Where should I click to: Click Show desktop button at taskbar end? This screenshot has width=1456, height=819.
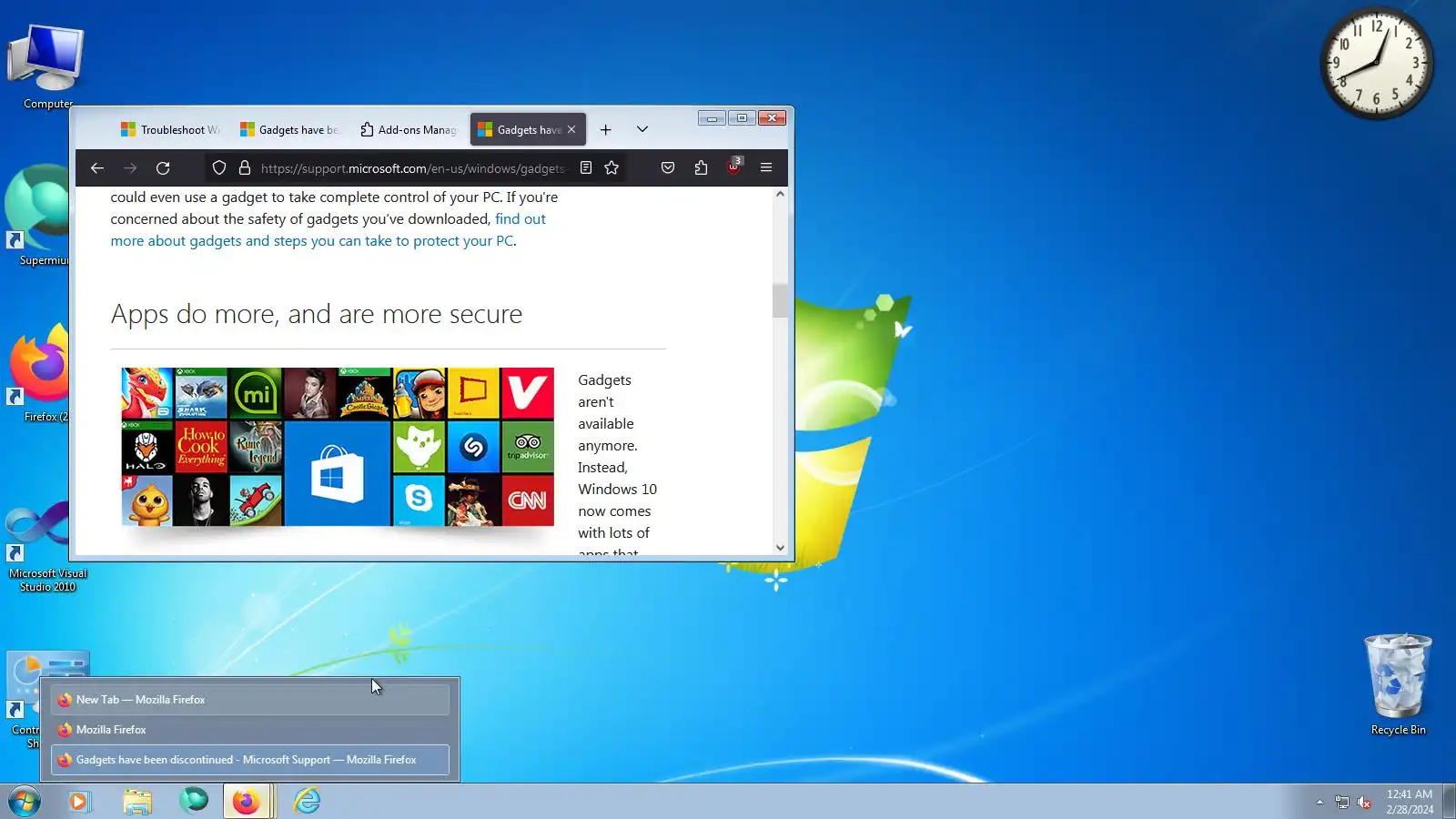pos(1449,802)
